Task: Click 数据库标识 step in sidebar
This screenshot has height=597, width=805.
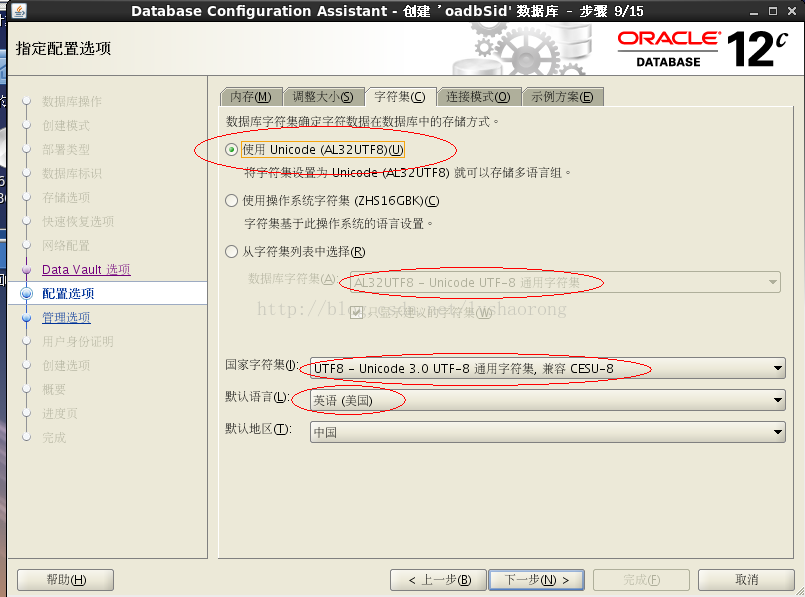Action: click(72, 174)
